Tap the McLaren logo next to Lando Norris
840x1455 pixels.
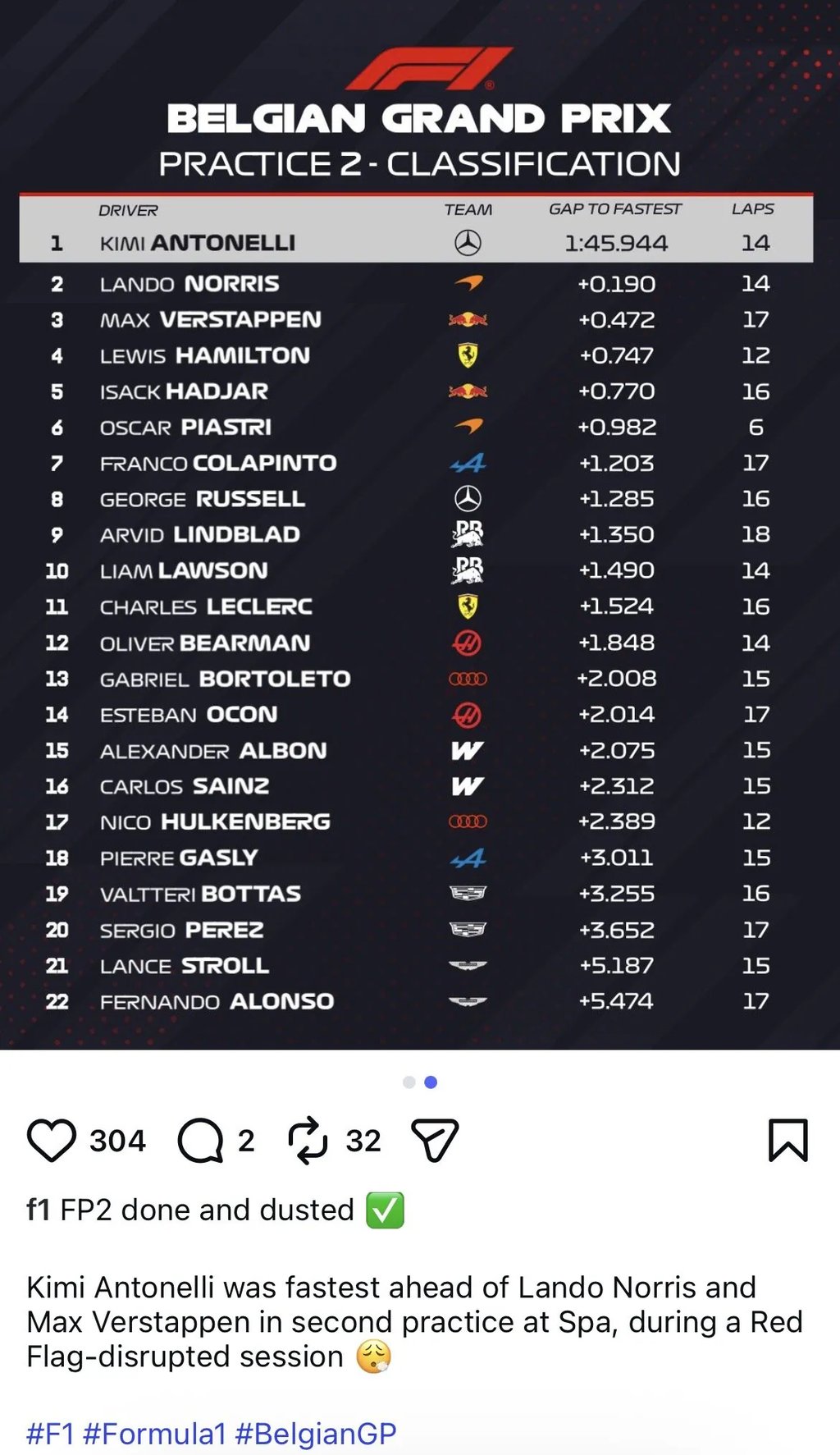coord(468,284)
